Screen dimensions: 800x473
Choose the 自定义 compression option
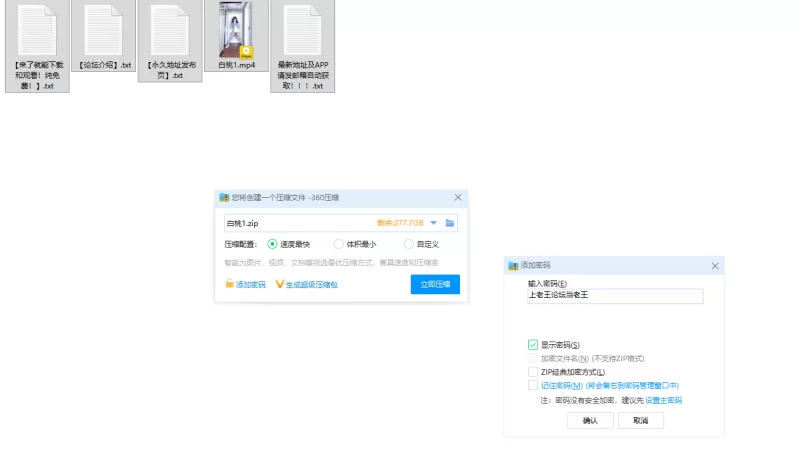tap(409, 244)
